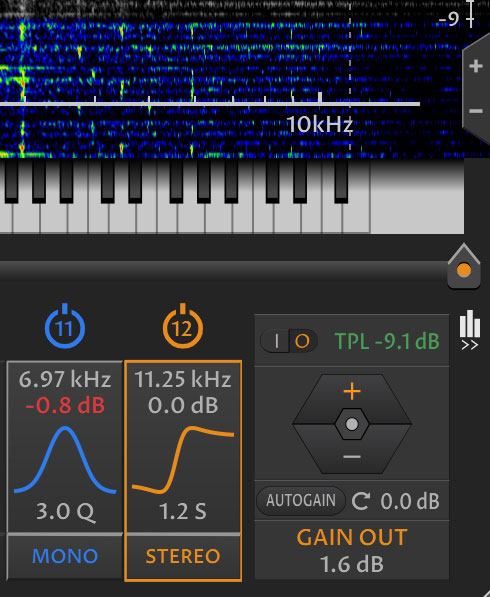The image size is (490, 597).
Task: Open band 12 STEREO channel mode
Action: coord(183,556)
